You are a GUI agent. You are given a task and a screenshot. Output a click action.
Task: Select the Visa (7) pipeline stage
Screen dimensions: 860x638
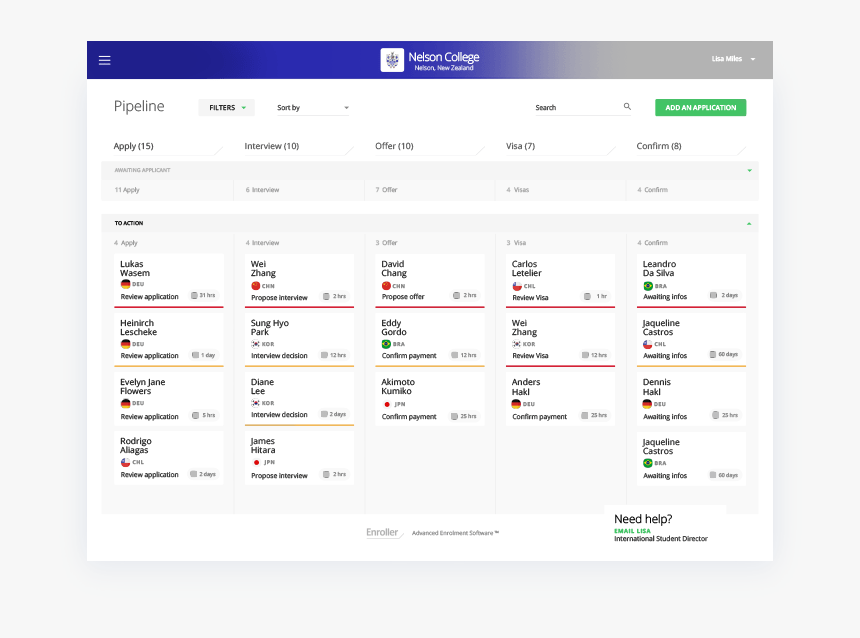[x=520, y=146]
